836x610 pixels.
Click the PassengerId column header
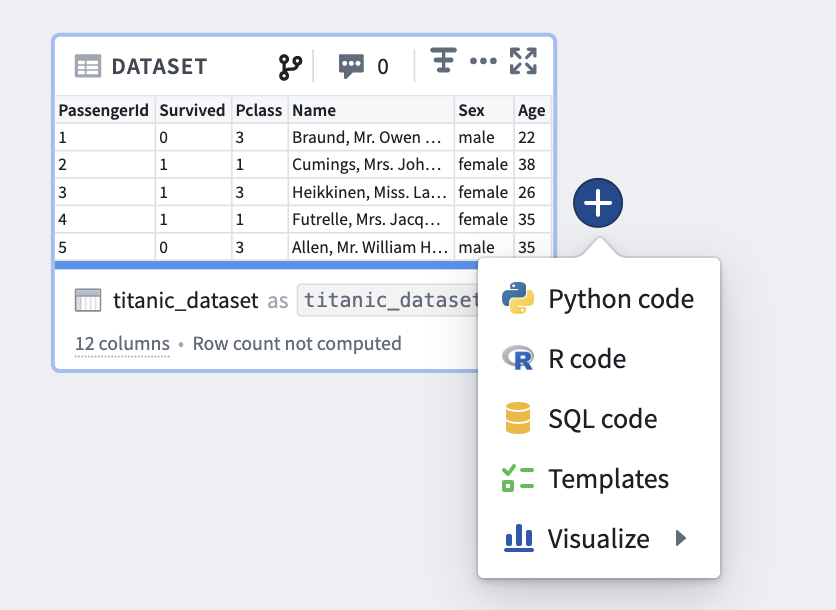pyautogui.click(x=104, y=110)
